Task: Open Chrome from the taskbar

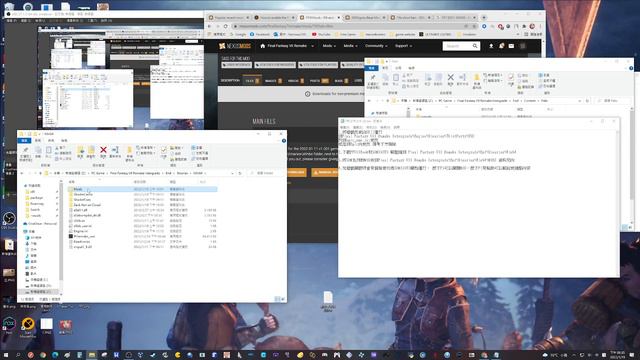Action: pos(43,355)
